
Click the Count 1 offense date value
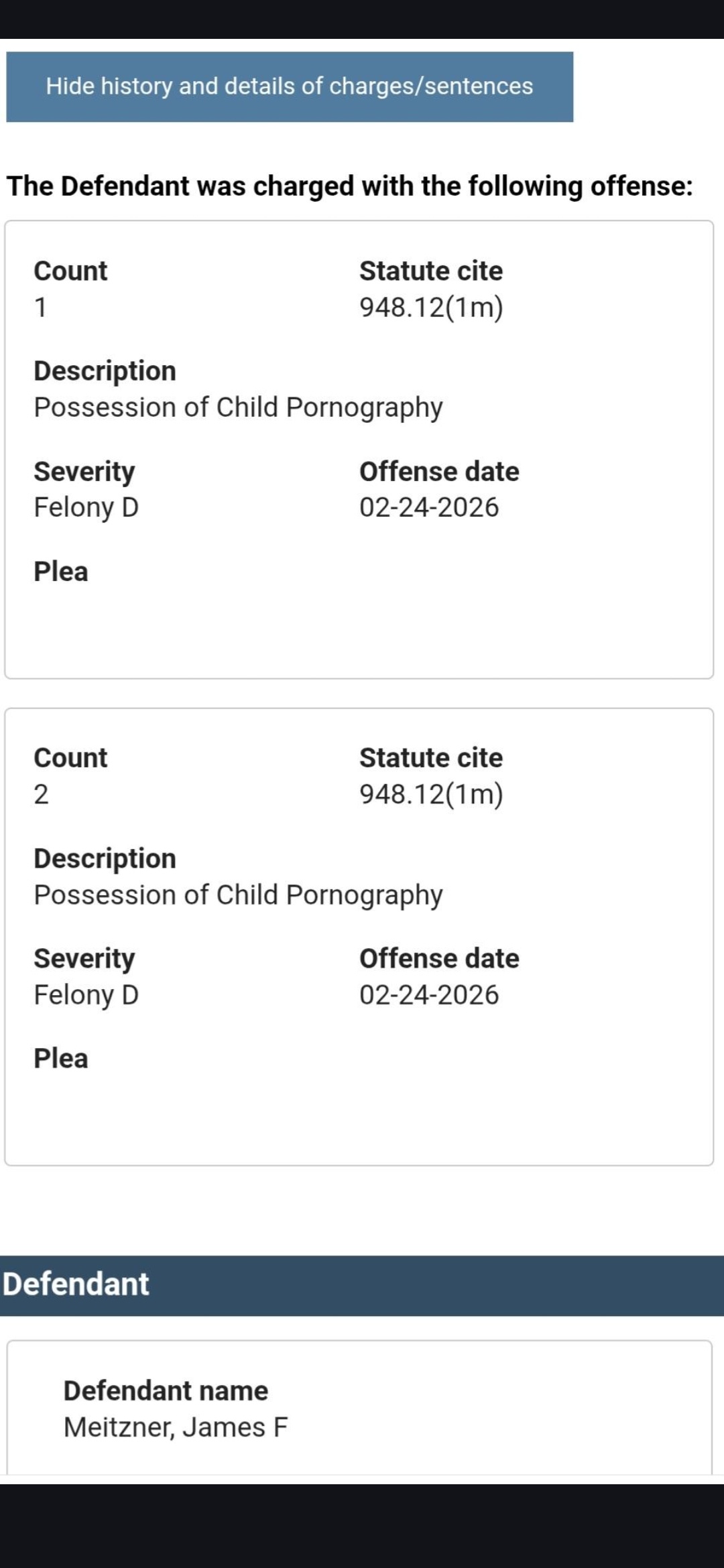429,507
